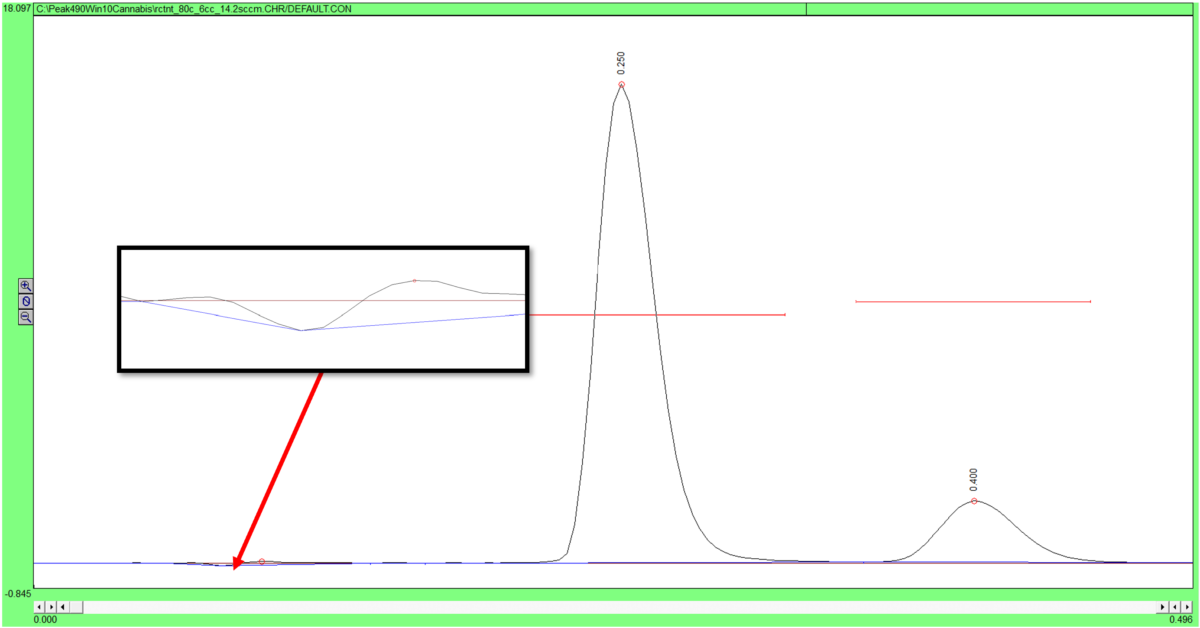Click the rctnt_80c_6cc_14.2sccm.CHR file title bar
Viewport: 1200px width, 628px height.
click(419, 8)
